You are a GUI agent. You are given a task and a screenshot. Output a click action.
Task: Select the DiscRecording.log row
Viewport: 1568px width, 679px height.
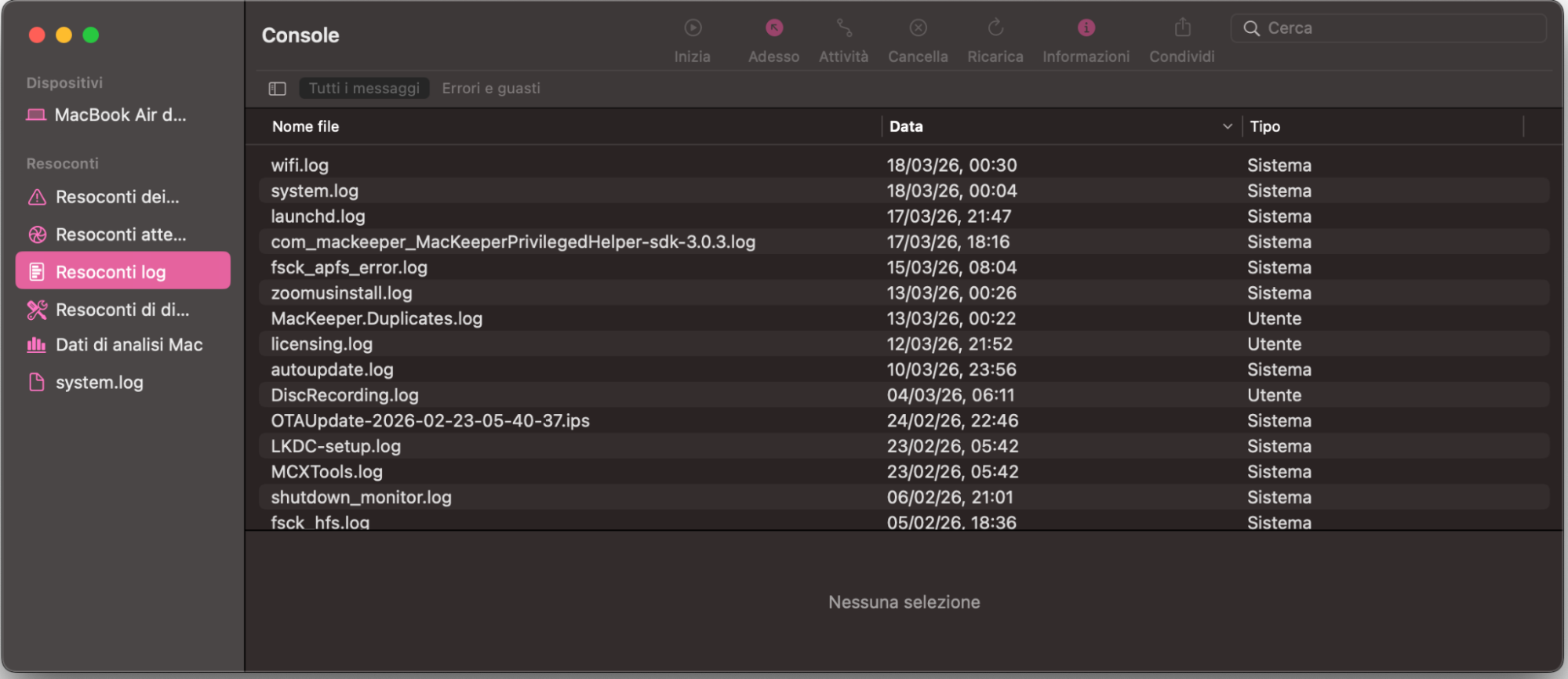coord(904,395)
